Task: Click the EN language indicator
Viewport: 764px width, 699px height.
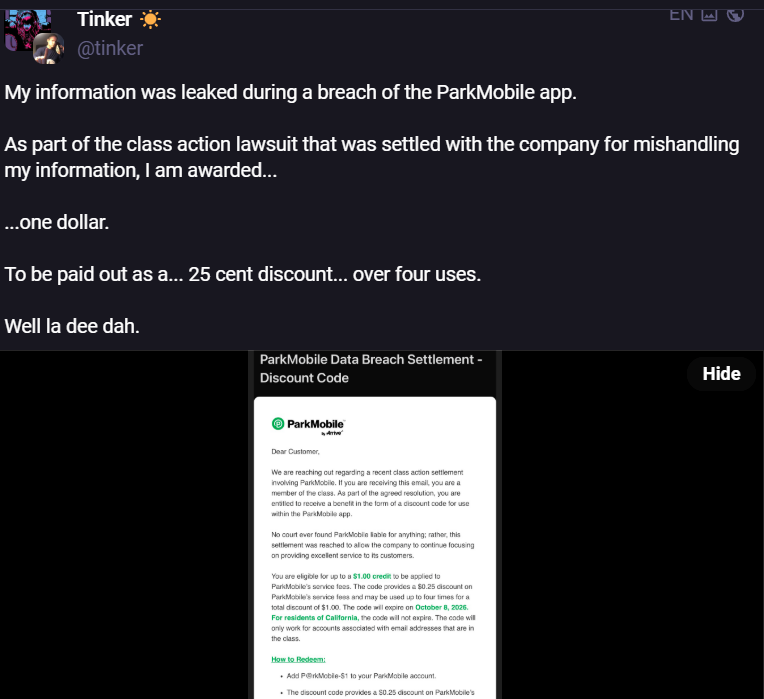Action: tap(681, 14)
